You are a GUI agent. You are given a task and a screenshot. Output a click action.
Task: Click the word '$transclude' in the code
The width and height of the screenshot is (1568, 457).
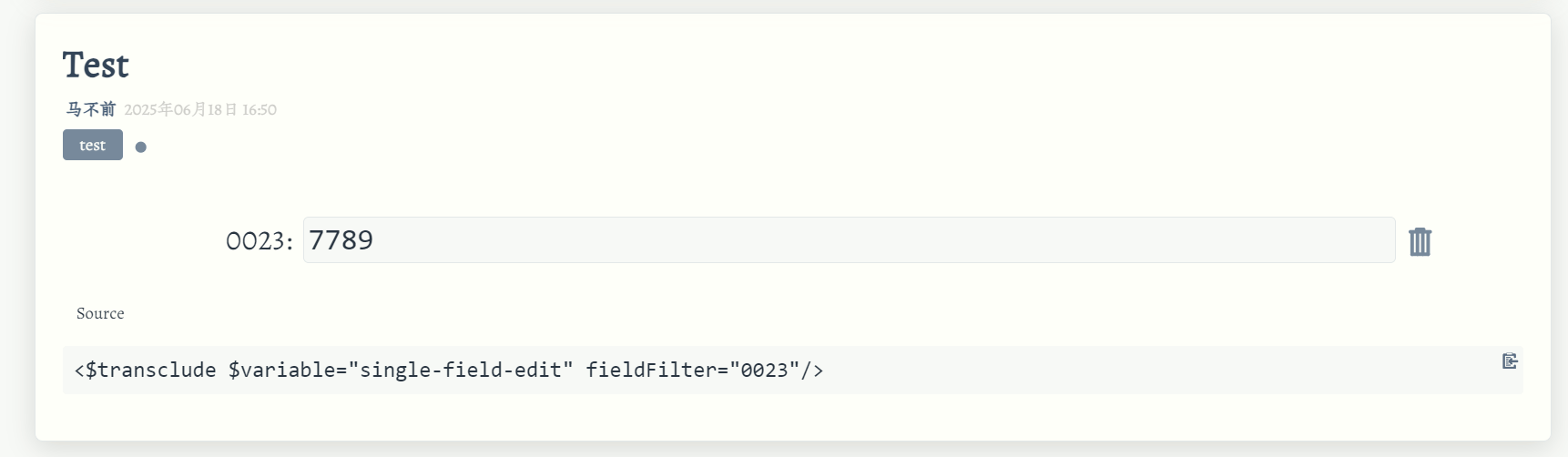[151, 370]
